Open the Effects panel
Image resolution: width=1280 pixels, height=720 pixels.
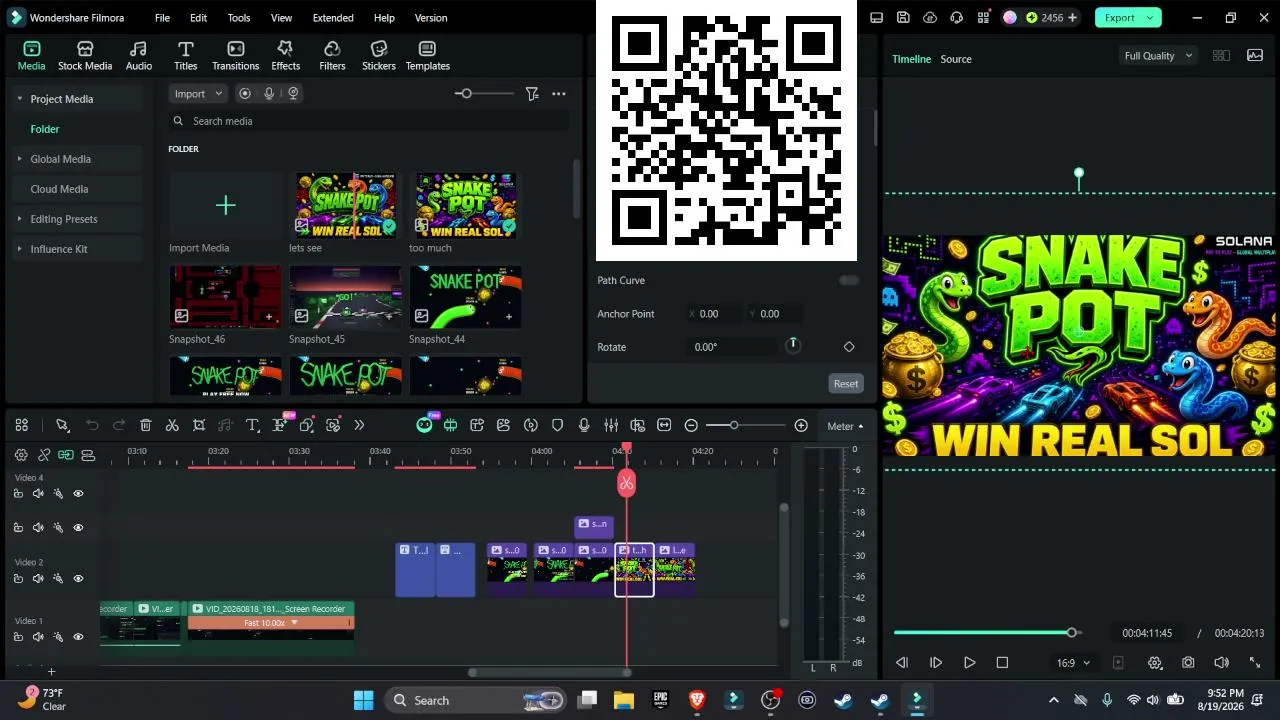pos(286,56)
